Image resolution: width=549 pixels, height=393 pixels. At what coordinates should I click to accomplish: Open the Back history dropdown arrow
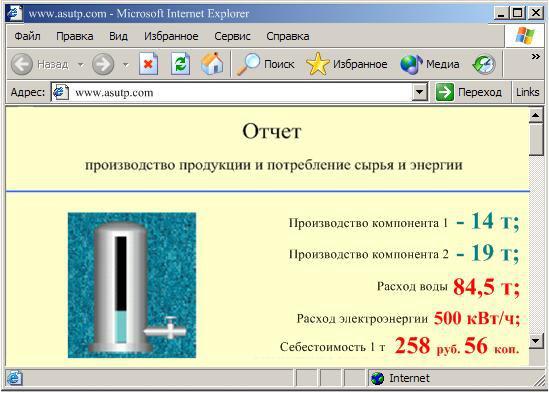pos(81,64)
